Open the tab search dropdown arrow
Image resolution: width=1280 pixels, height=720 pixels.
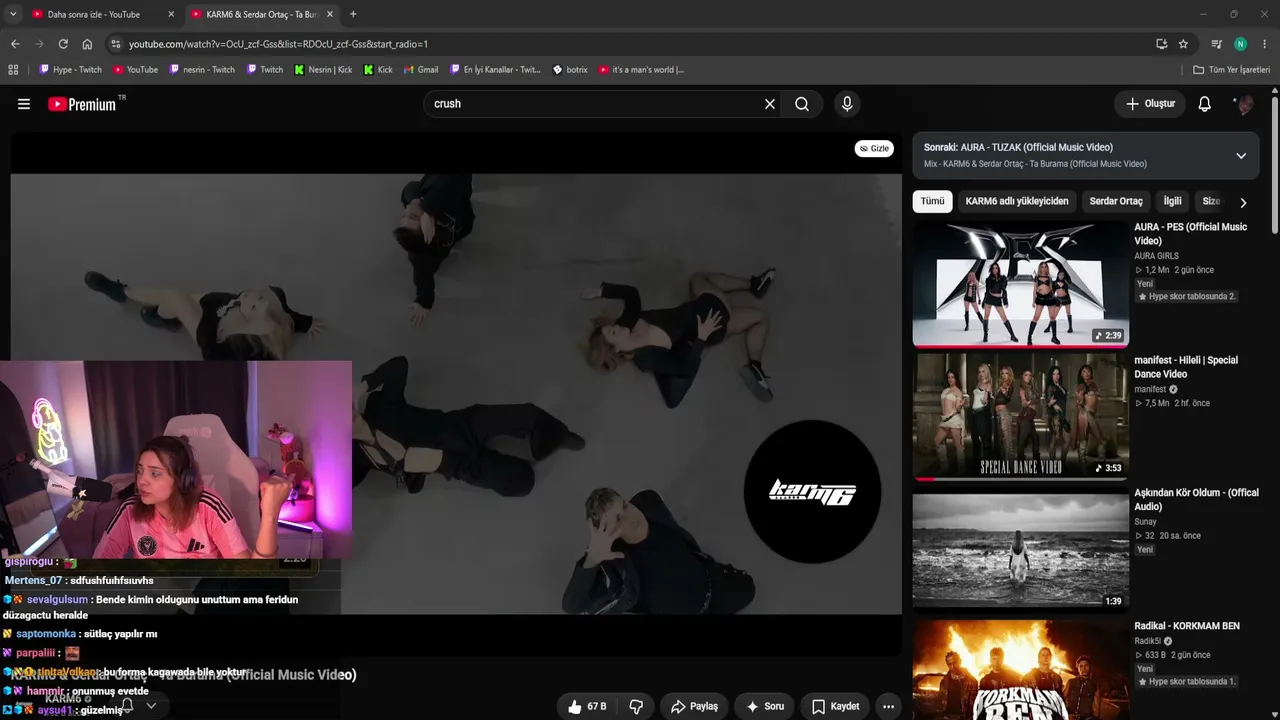[15, 14]
